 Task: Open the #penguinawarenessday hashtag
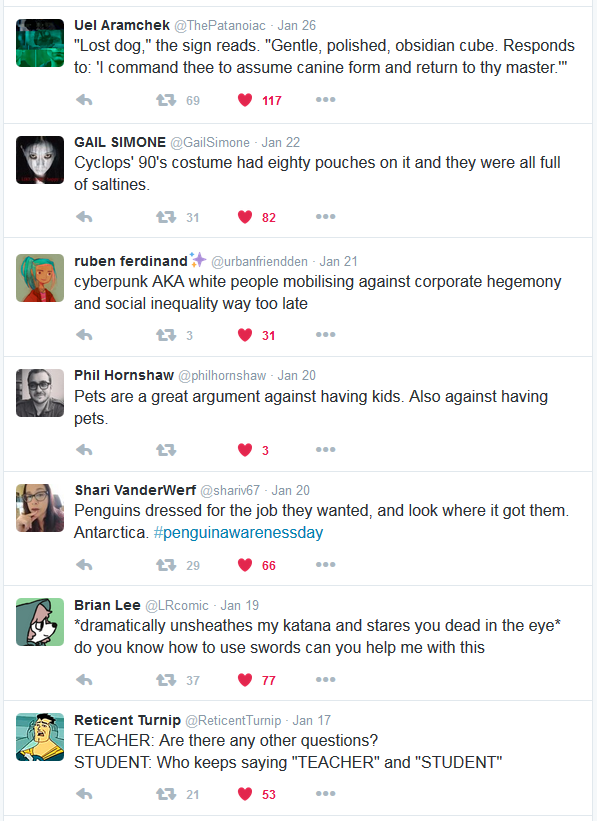[238, 532]
